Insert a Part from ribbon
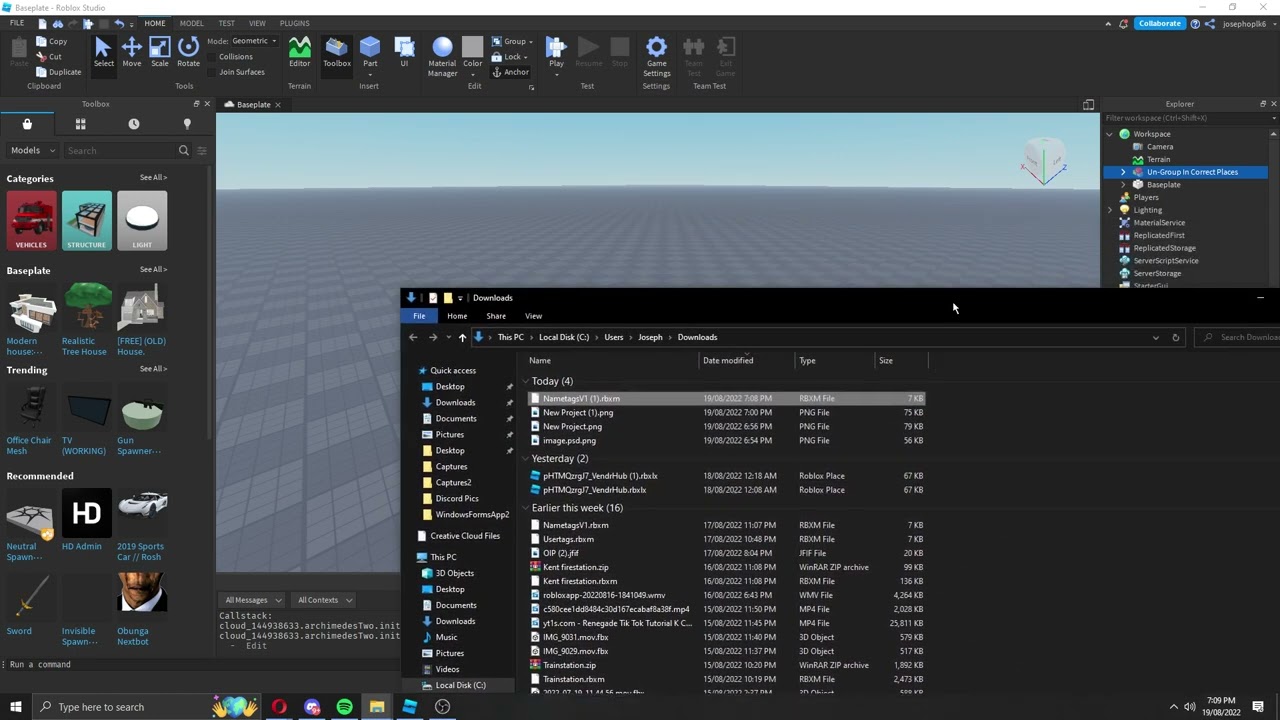This screenshot has height=720, width=1280. [370, 53]
